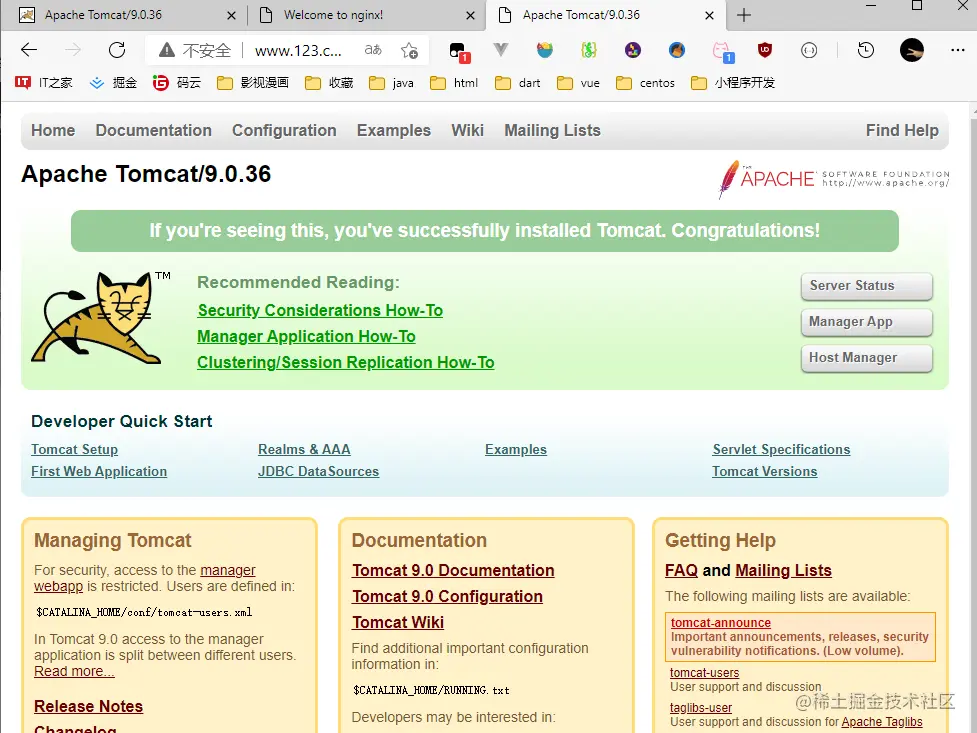
Task: Open Find Help in navigation bar
Action: click(x=902, y=130)
